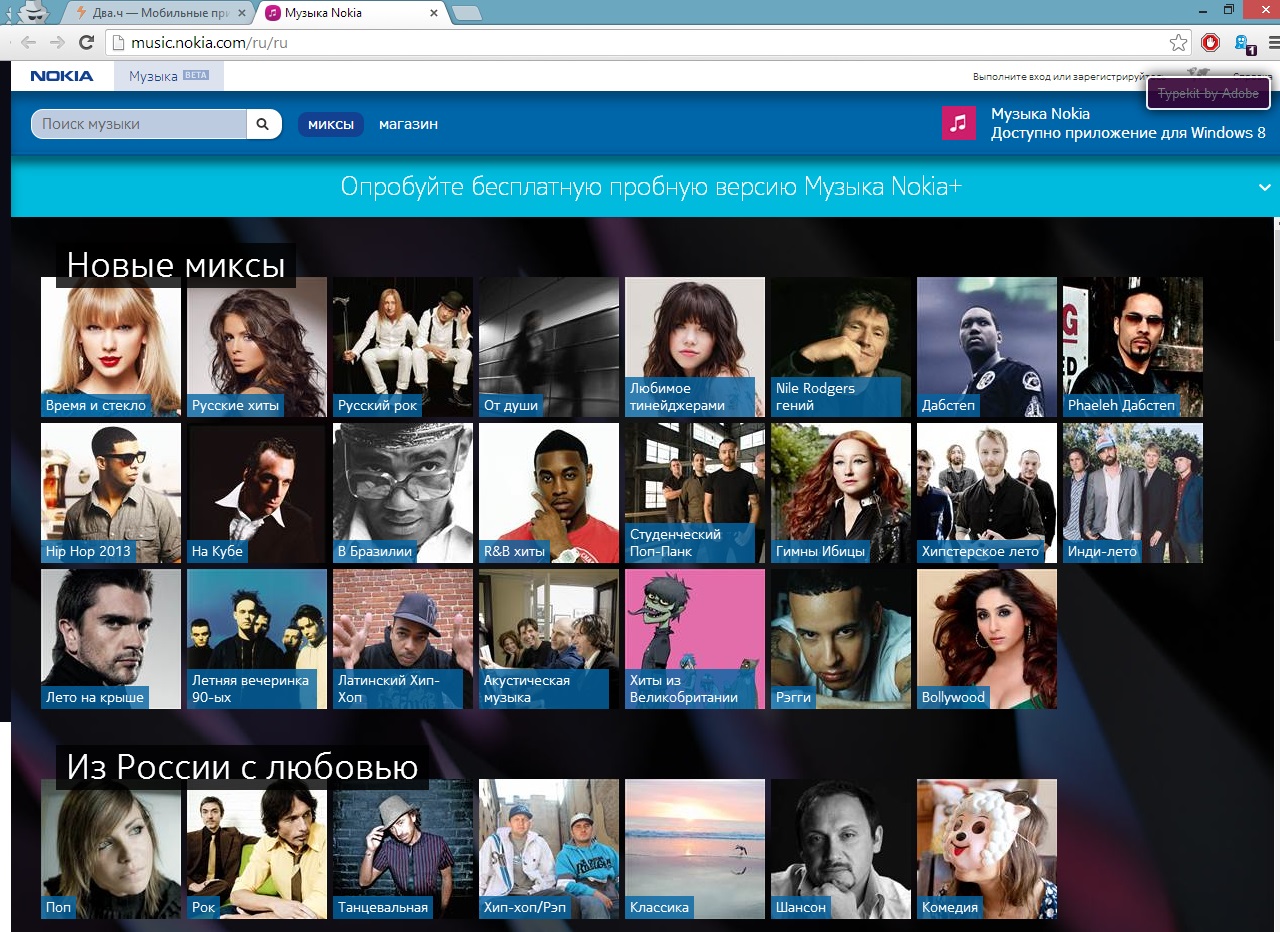The height and width of the screenshot is (932, 1280).
Task: Switch to the Два.ч — Мобильные tab
Action: click(160, 13)
